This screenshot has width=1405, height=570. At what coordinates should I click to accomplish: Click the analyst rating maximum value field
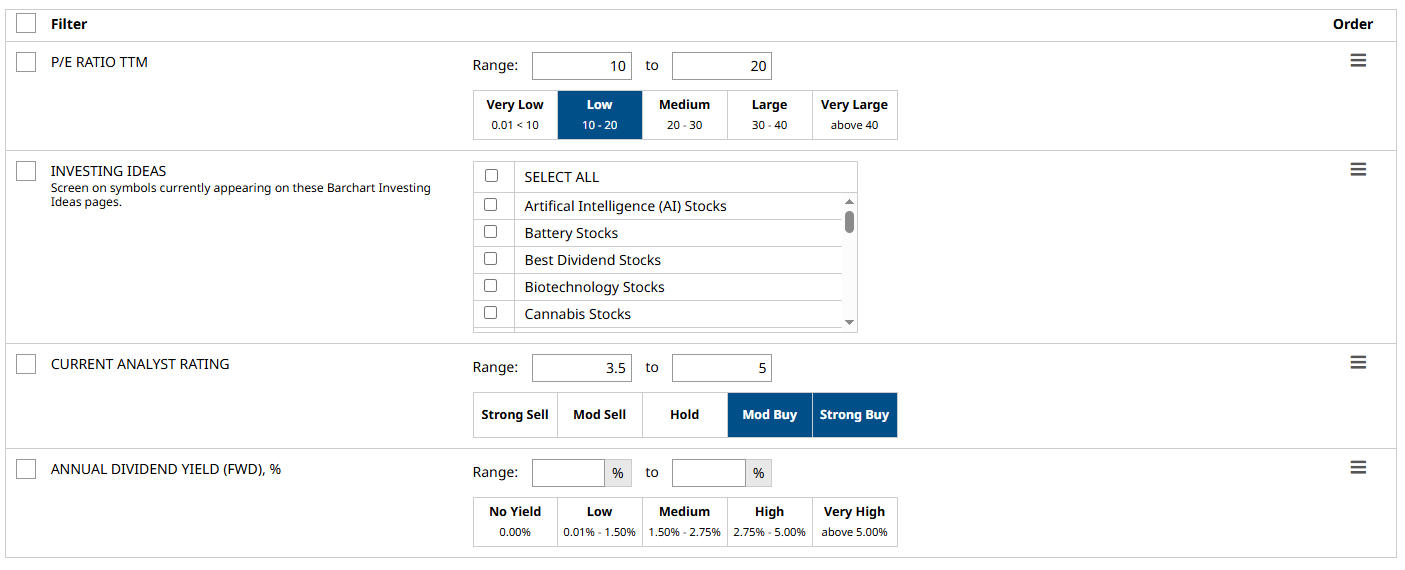[721, 368]
